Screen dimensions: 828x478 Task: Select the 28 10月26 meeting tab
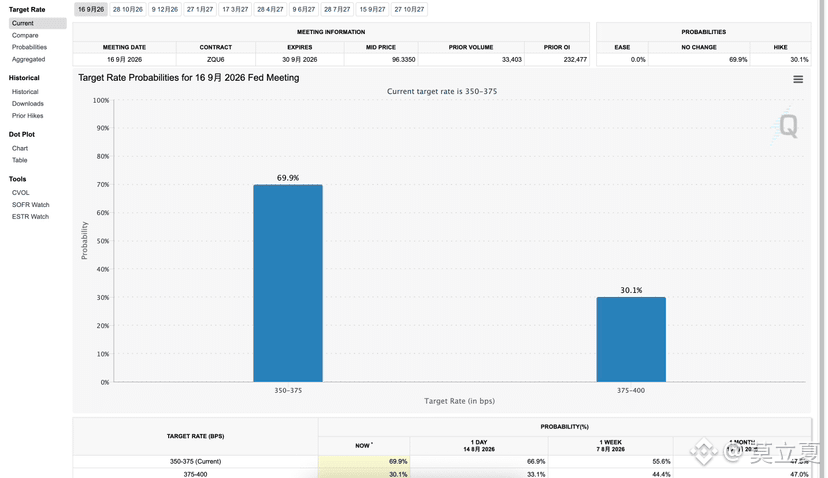pos(128,10)
